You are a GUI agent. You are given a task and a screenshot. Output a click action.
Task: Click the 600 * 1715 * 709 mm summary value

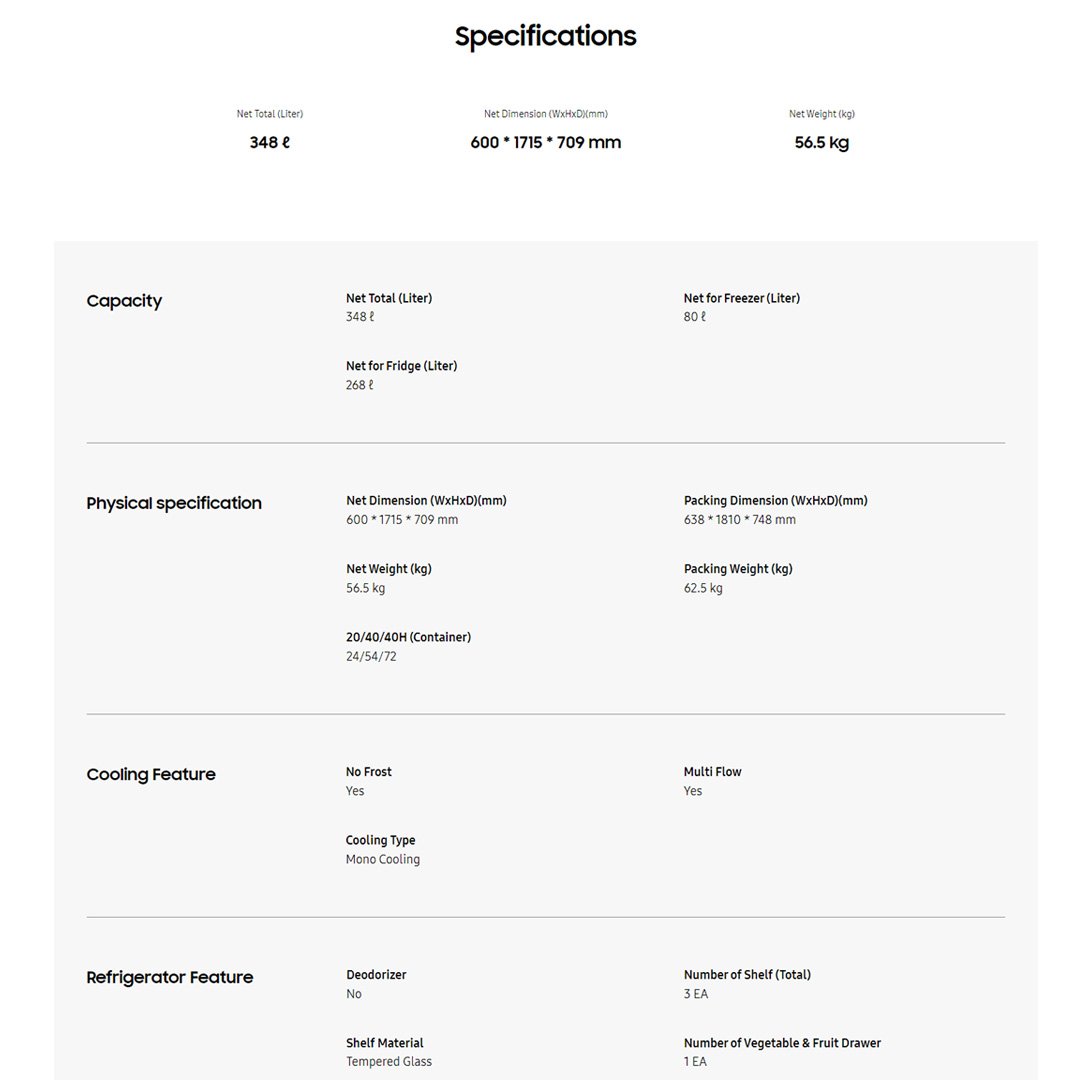[x=546, y=142]
